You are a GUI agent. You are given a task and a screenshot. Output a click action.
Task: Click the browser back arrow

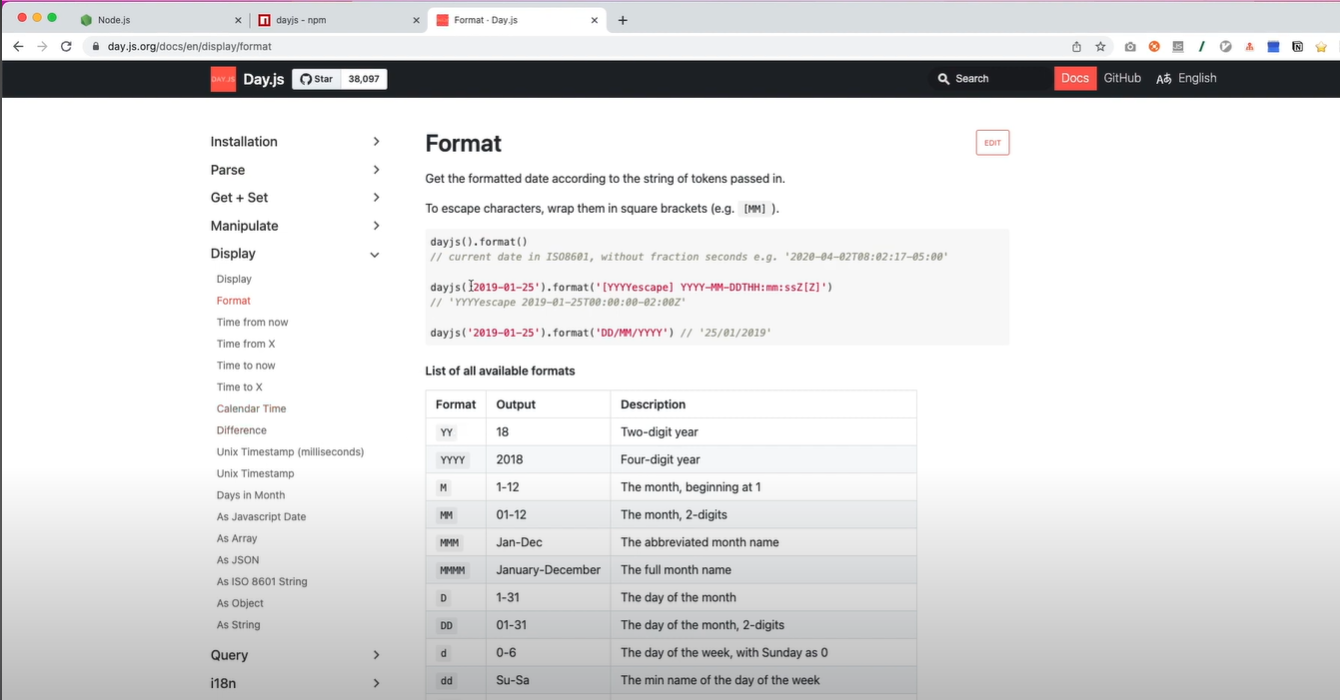18,46
